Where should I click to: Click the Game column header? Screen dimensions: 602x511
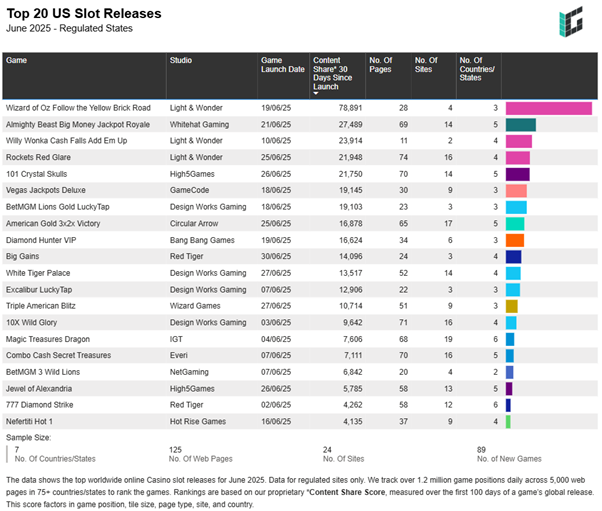pyautogui.click(x=16, y=60)
